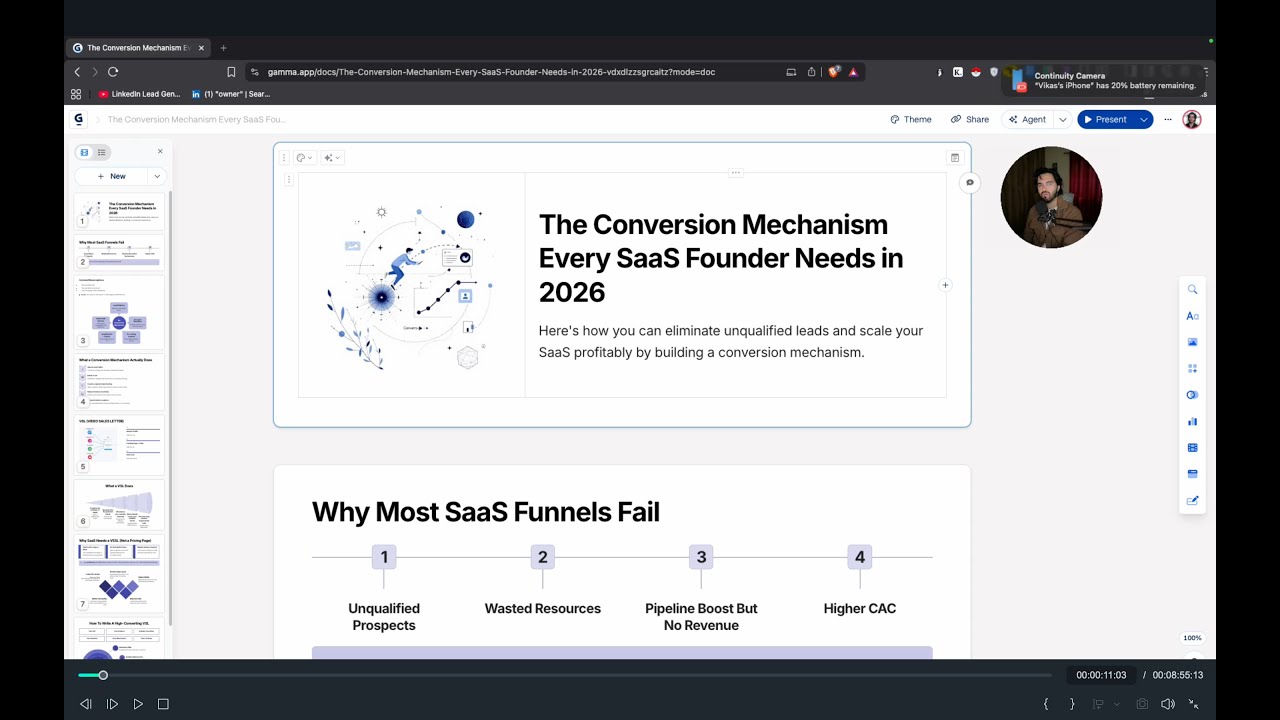This screenshot has height=720, width=1280.
Task: Switch to The Conversion Mechanism browser tab
Action: [139, 48]
